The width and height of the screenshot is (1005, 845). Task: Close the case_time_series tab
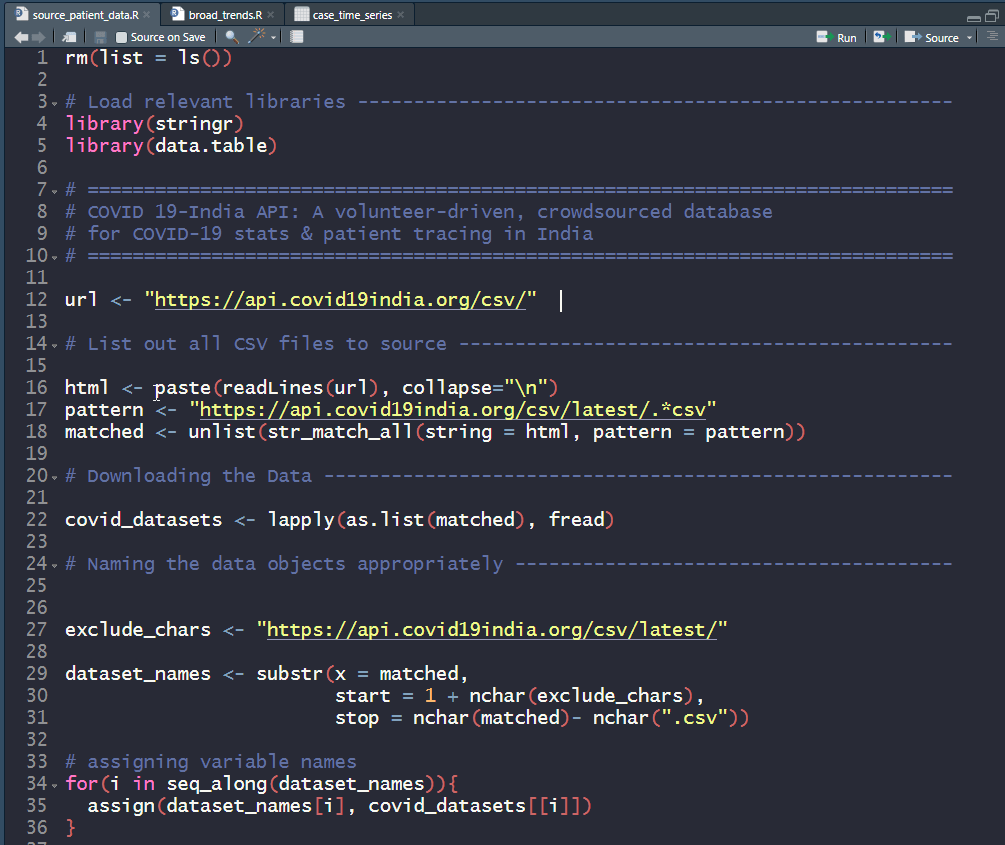coord(401,15)
